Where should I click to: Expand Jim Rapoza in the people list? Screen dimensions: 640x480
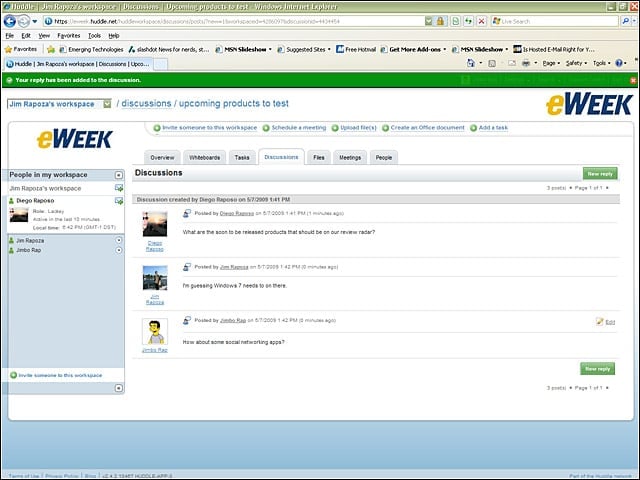[x=119, y=240]
